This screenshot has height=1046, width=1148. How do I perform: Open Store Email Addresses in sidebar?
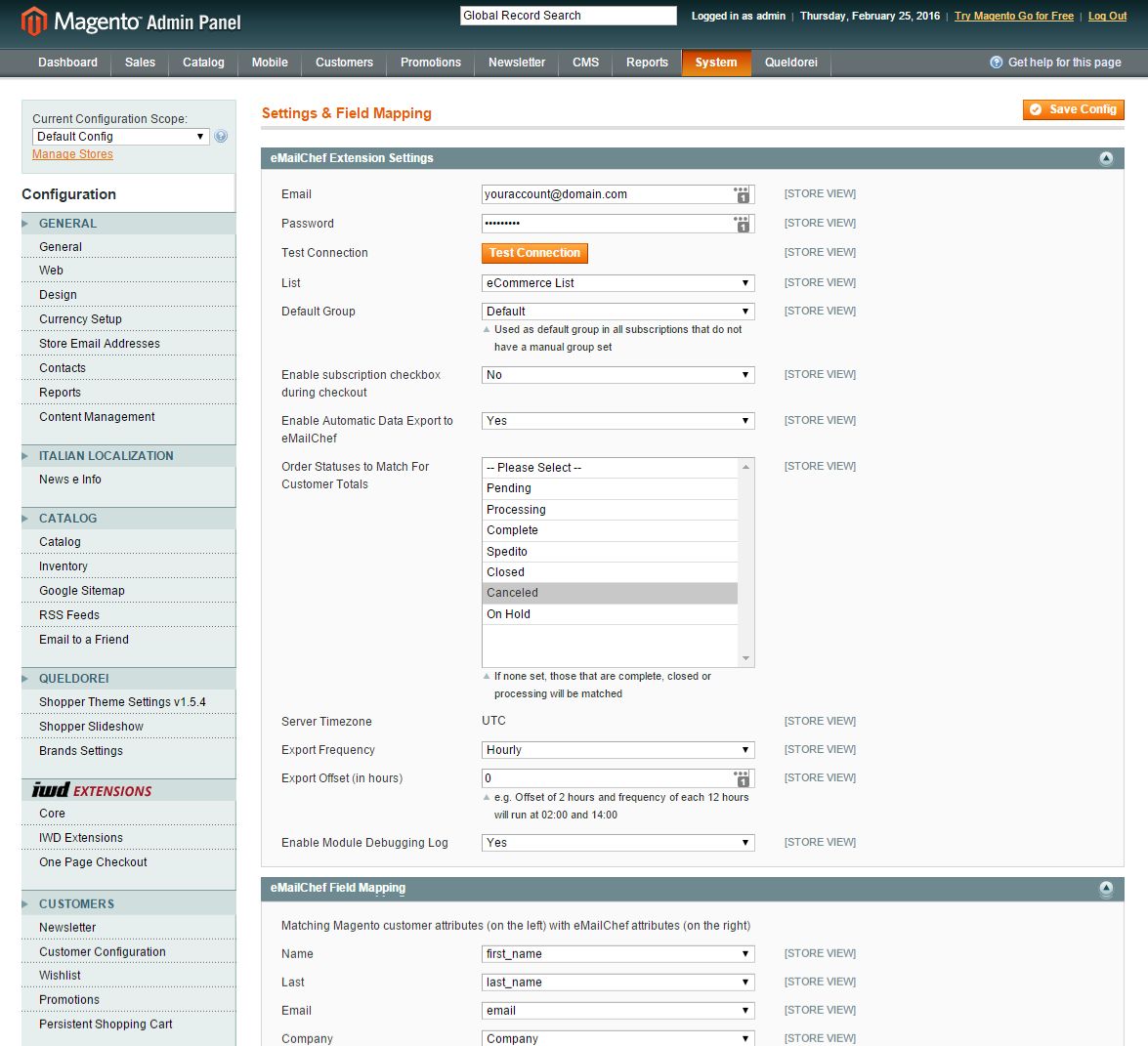[x=100, y=344]
